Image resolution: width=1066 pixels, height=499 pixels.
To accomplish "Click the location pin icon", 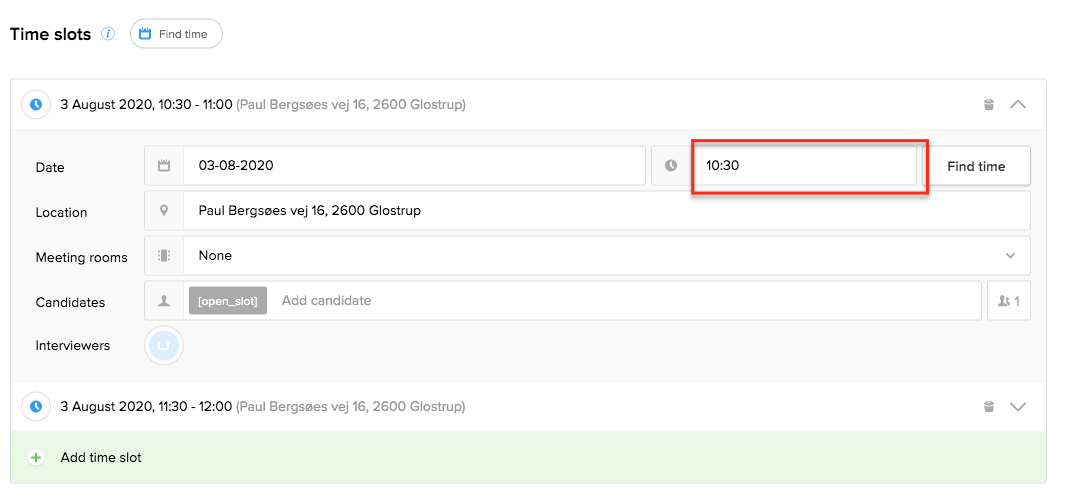I will (x=164, y=211).
